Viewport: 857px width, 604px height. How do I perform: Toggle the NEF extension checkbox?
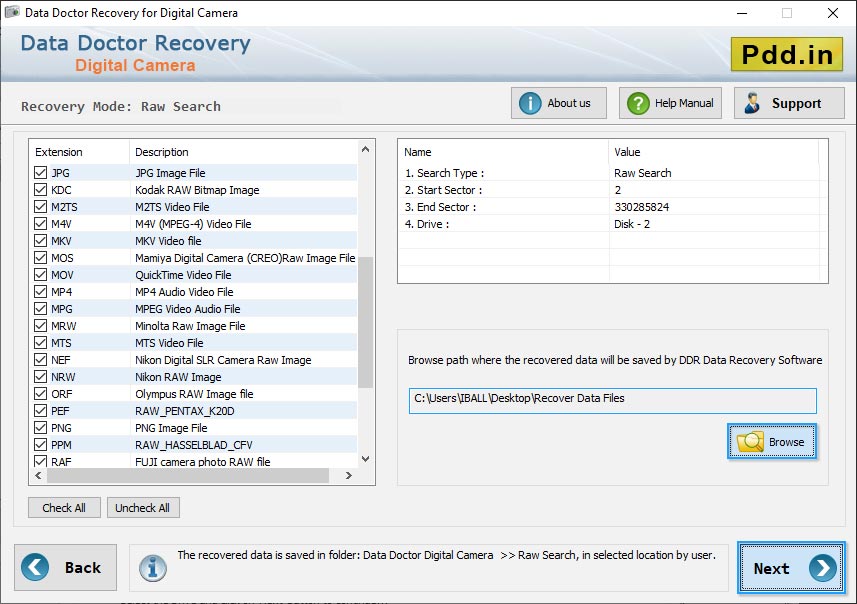[x=40, y=360]
